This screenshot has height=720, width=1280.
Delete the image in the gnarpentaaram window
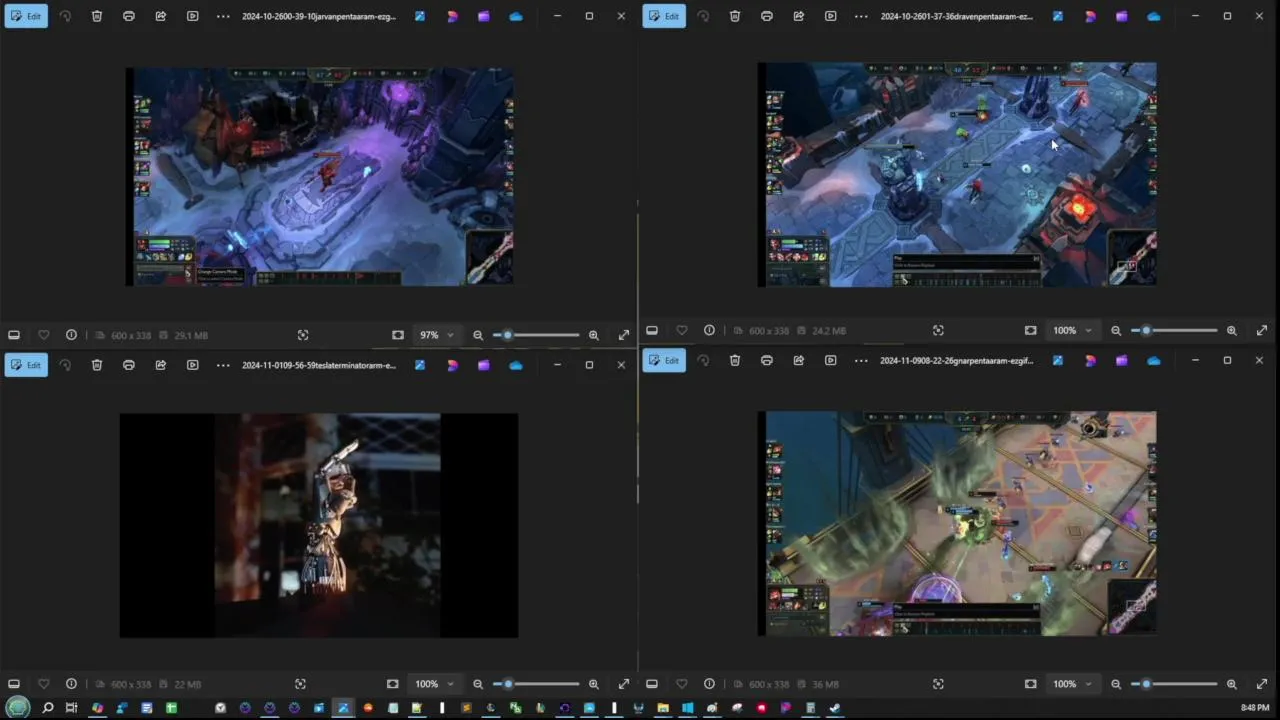click(735, 360)
